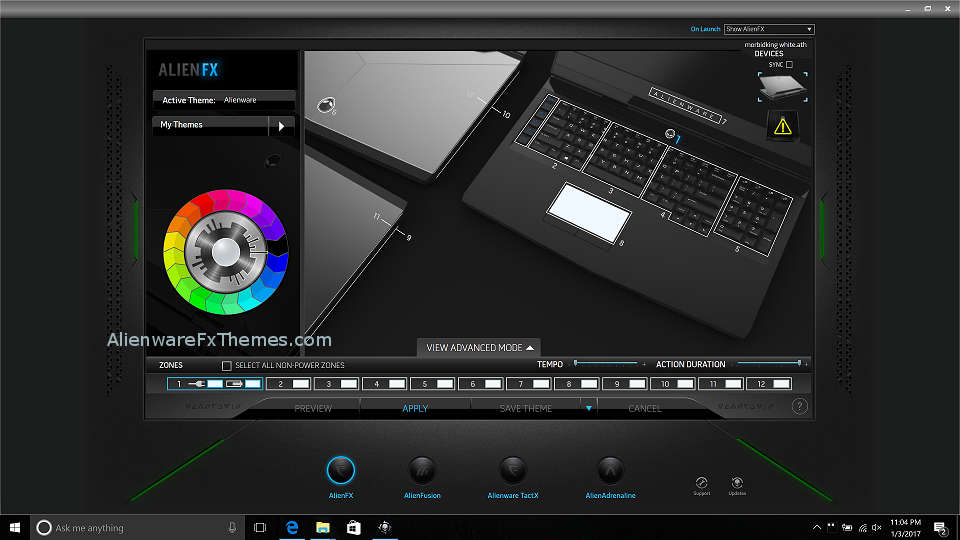Click the Save Theme button
Viewport: 960px width, 540px height.
[525, 408]
